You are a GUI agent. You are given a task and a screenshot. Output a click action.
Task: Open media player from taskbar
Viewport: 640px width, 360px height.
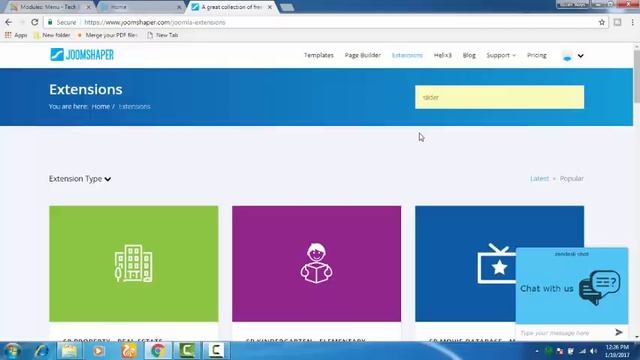[98, 351]
